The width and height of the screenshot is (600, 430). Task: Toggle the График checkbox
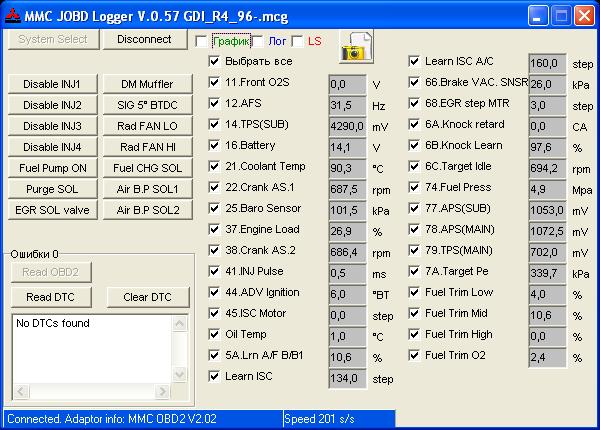click(201, 41)
